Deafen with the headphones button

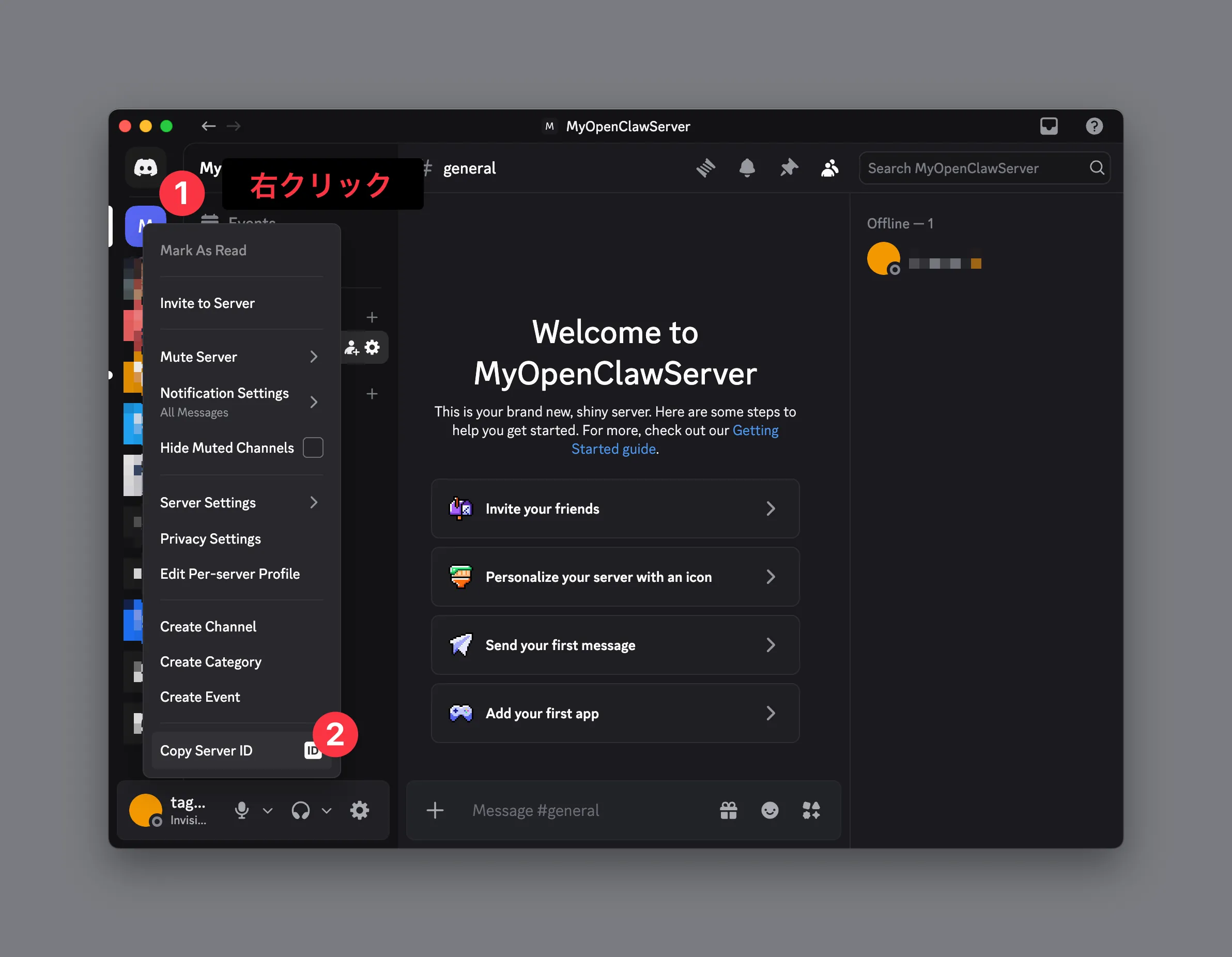300,810
